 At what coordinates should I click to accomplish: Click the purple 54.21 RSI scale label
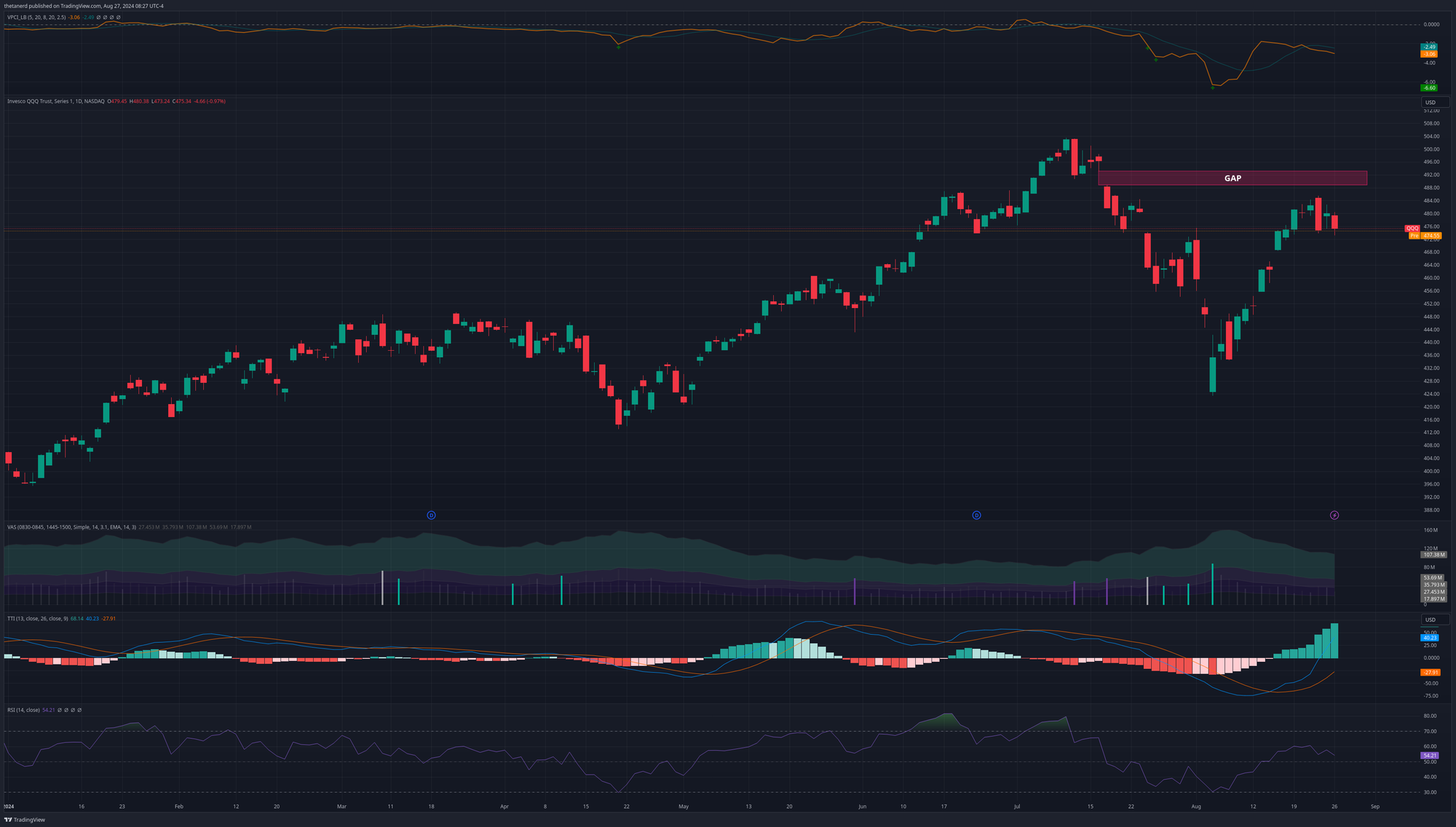click(1430, 756)
